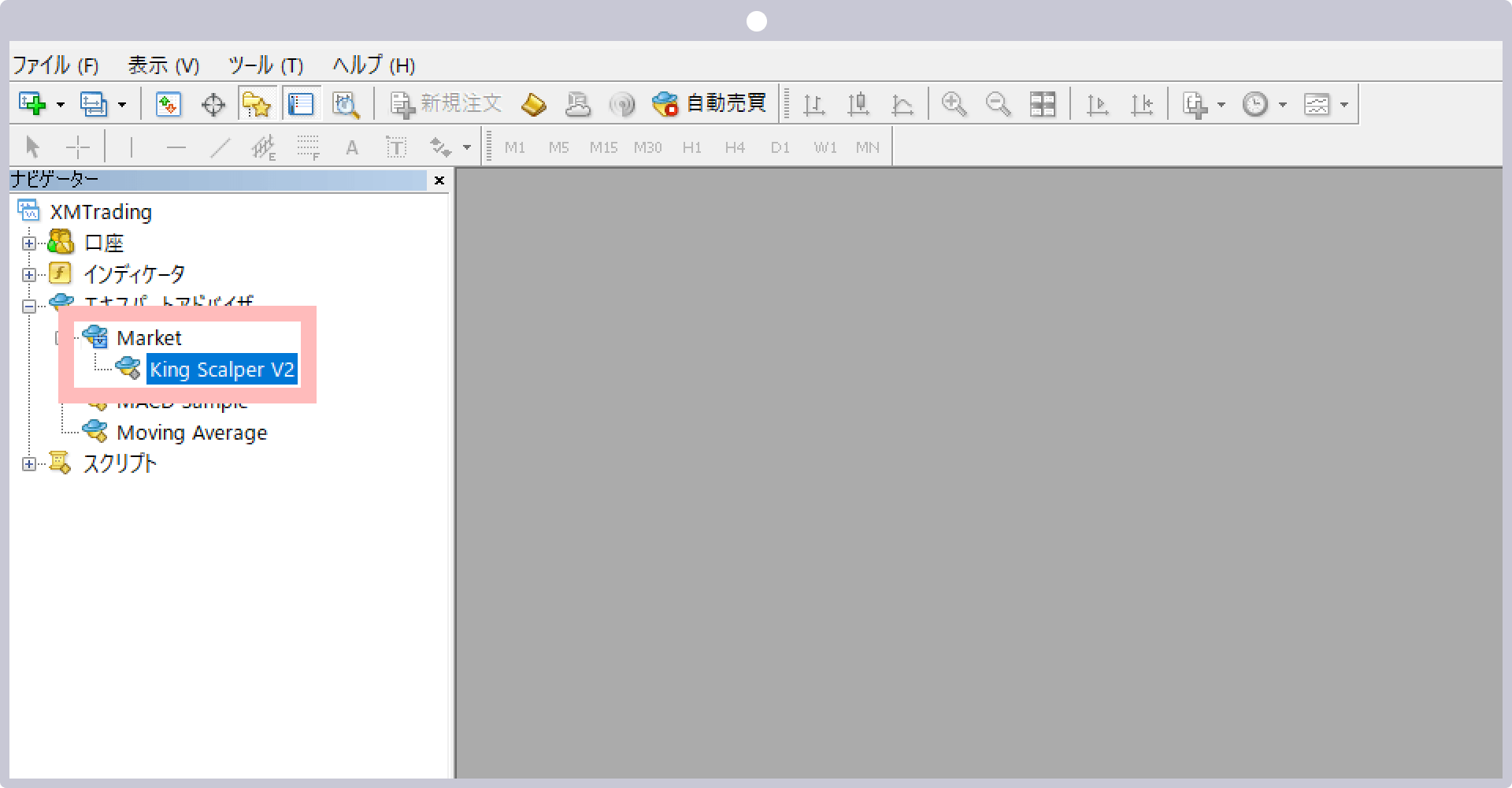
Task: Open the indicators dropdown arrow
Action: [1221, 105]
